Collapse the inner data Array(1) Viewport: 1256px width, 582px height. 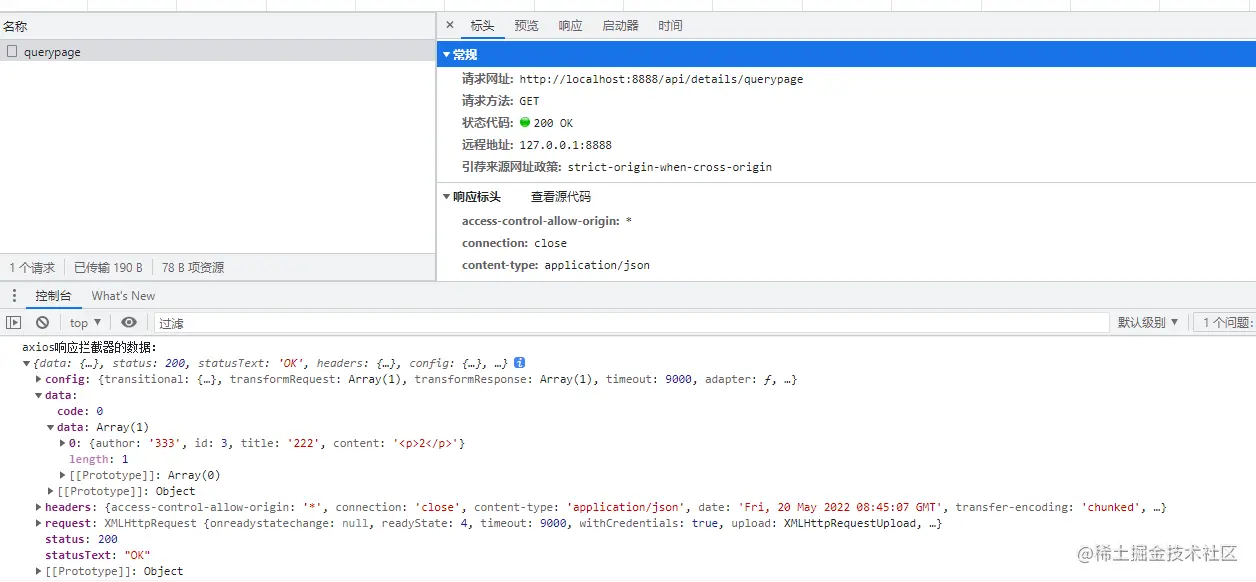(x=51, y=427)
